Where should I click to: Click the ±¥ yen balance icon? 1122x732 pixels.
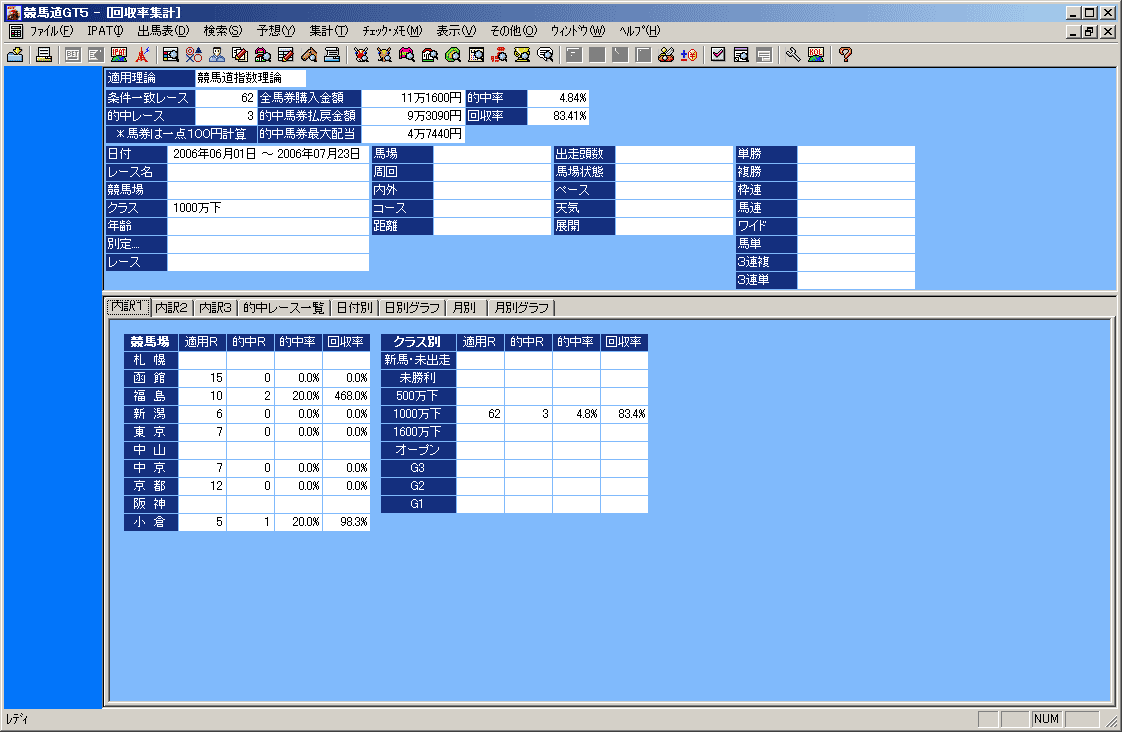[688, 55]
